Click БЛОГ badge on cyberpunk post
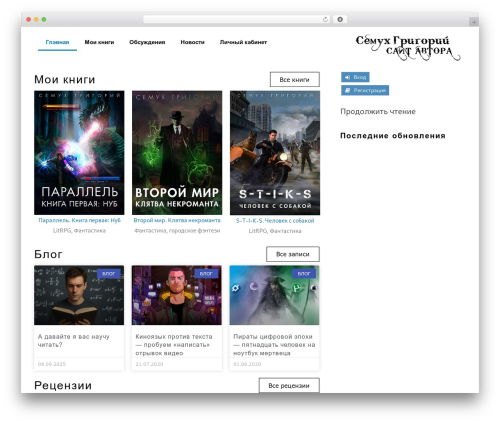The image size is (500, 423). [x=206, y=274]
